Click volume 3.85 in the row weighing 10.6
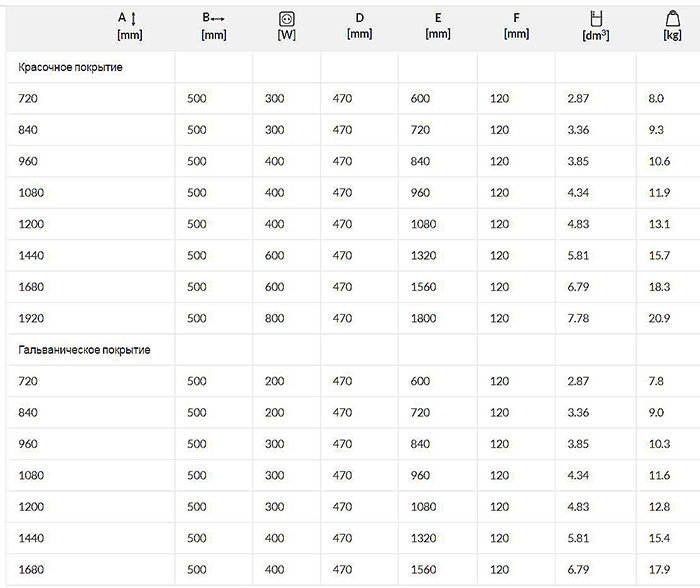 tap(578, 161)
